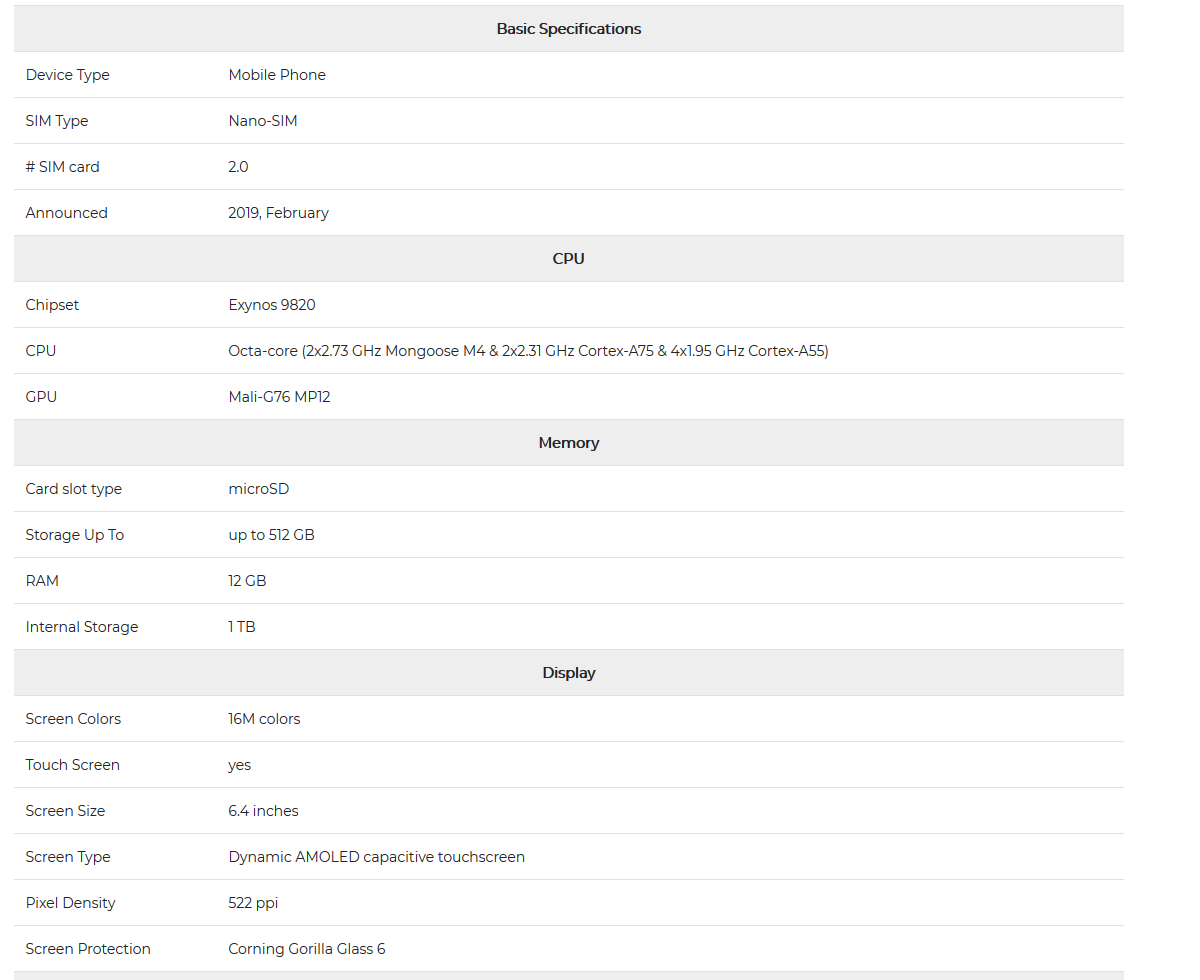Screen dimensions: 1200x980
Task: Click the Device Type label
Action: [68, 75]
